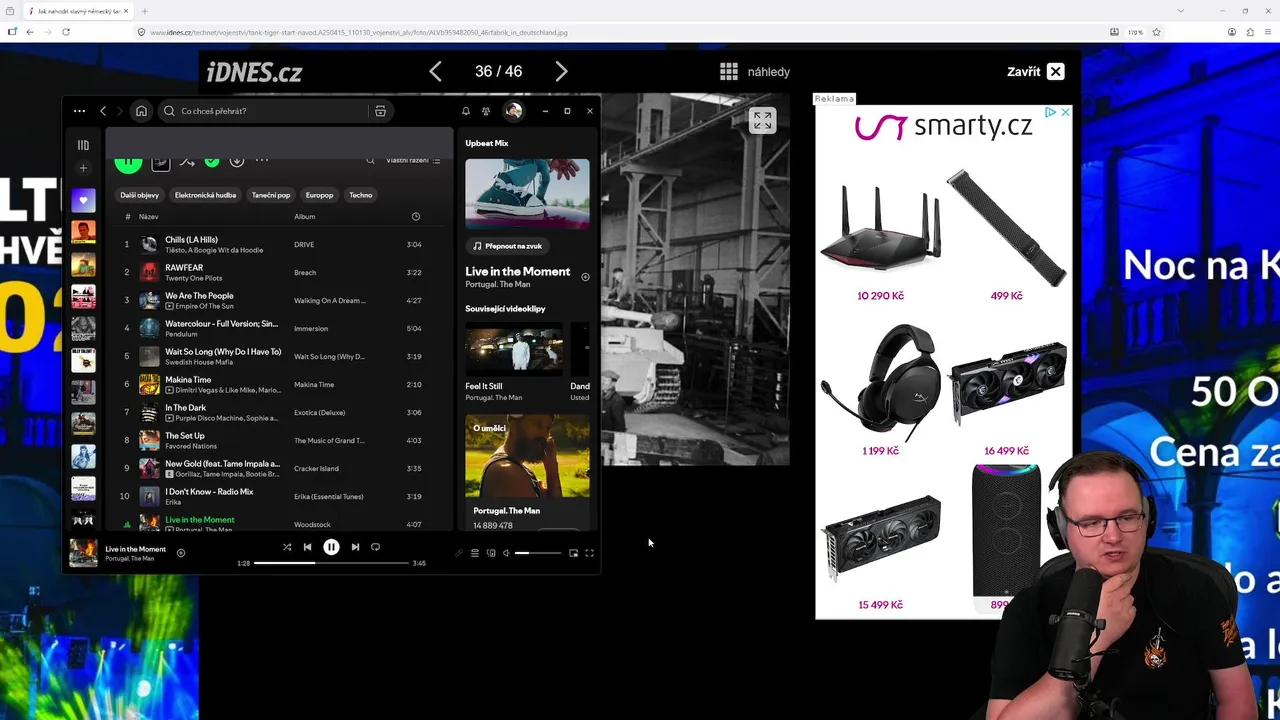The height and width of the screenshot is (720, 1280).
Task: Toggle shuffle in the player bar
Action: tap(287, 547)
